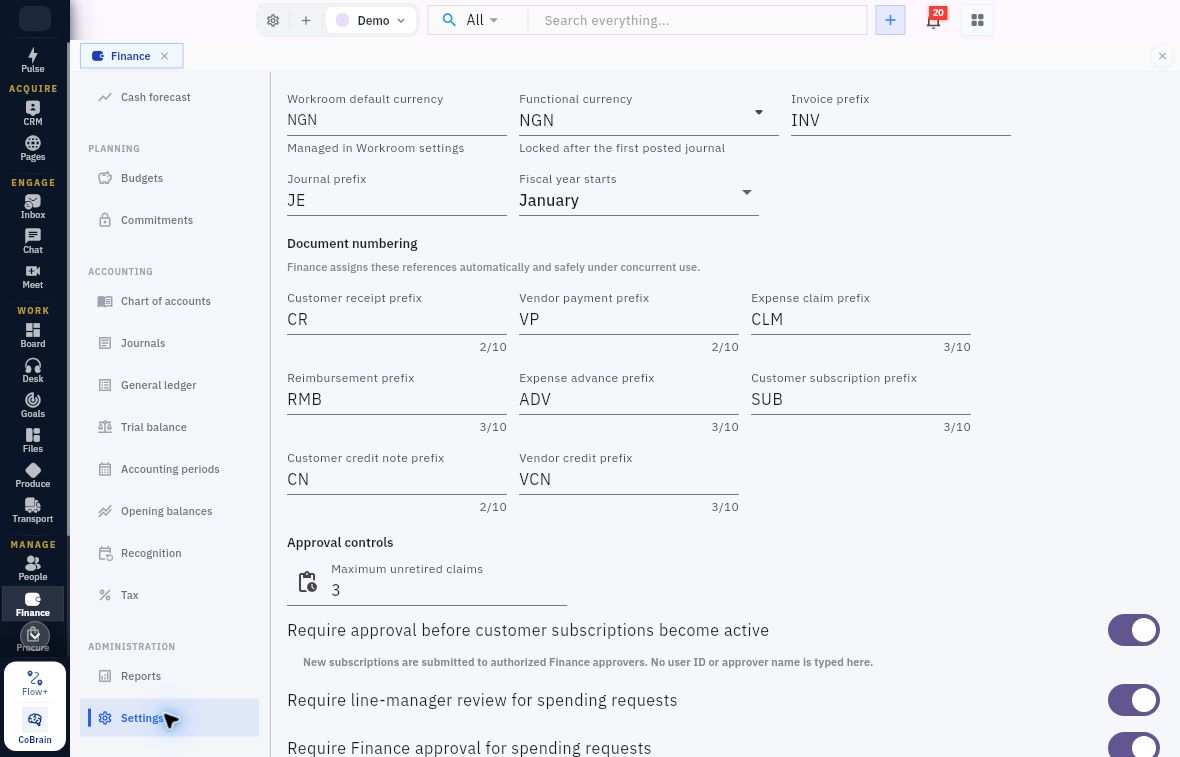Click plus icon next to Demo workspace
The width and height of the screenshot is (1180, 757).
pos(306,20)
